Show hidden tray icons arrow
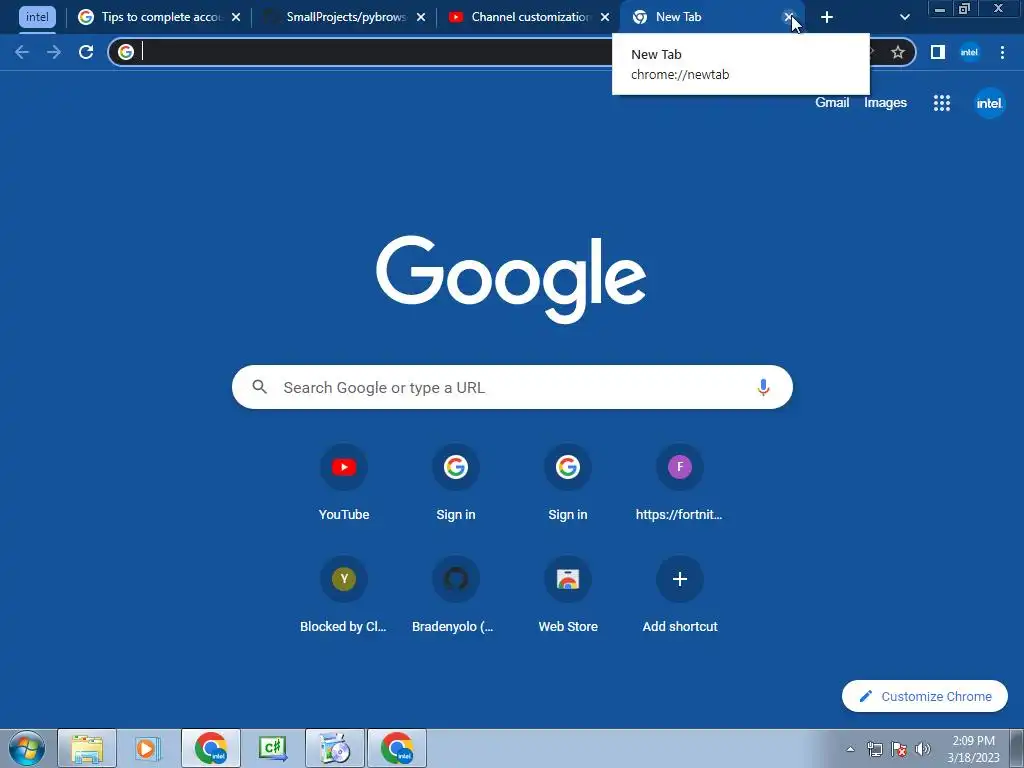Viewport: 1024px width, 768px height. (x=850, y=749)
